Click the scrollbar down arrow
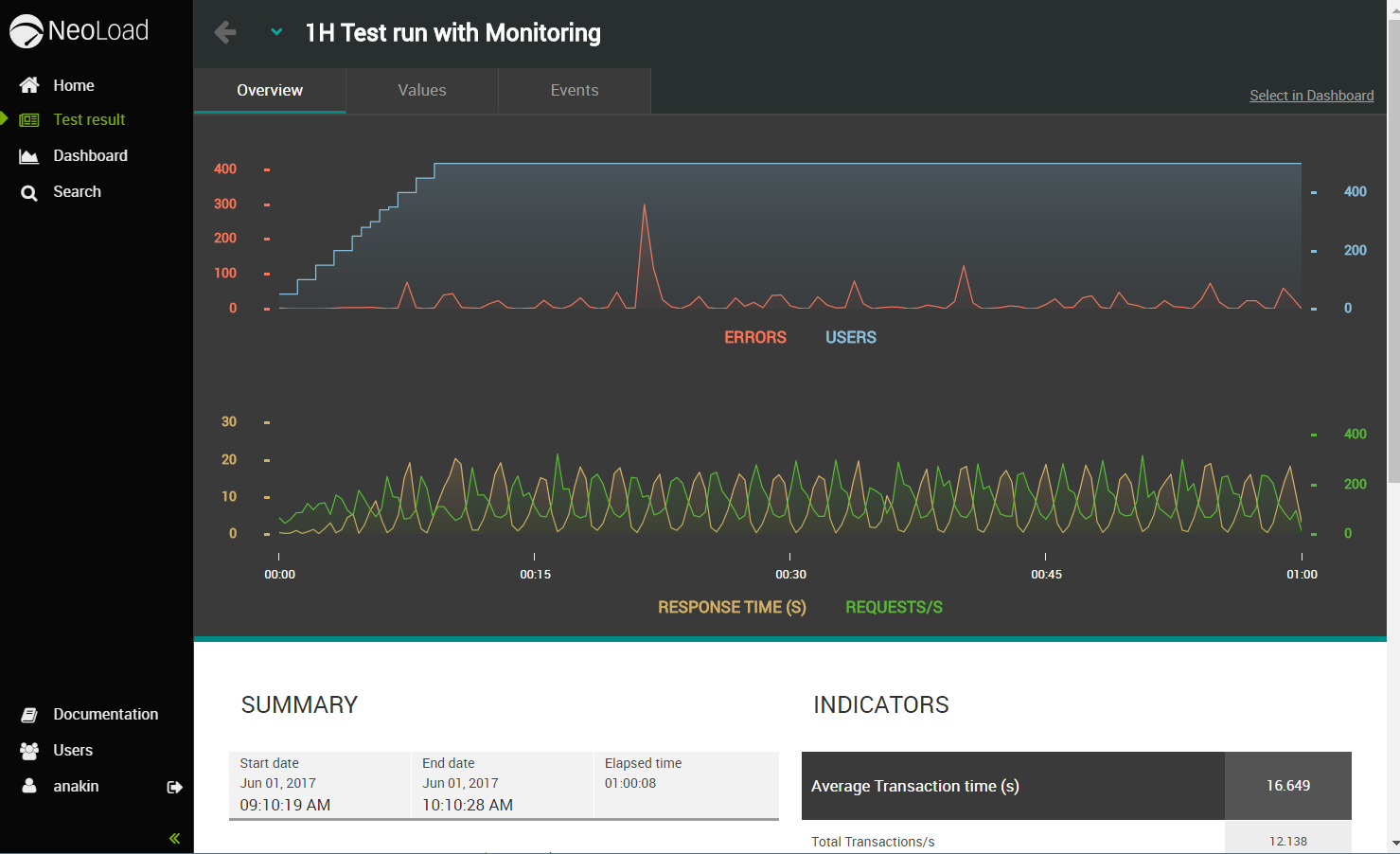Screen dimensions: 1400x854 [x=1393, y=844]
